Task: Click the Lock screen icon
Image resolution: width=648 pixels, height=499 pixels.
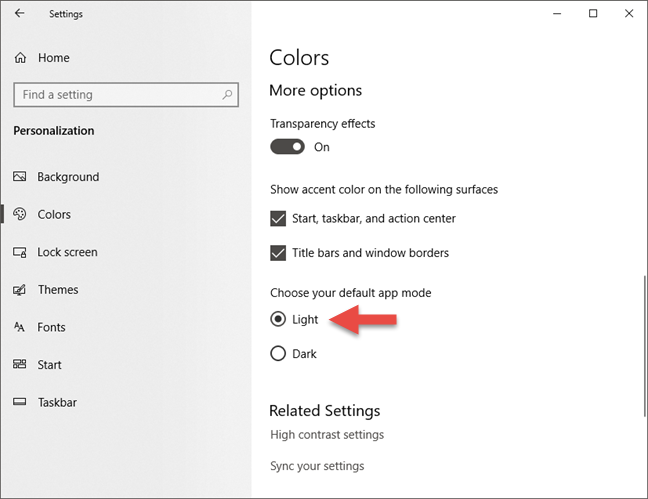Action: [19, 252]
